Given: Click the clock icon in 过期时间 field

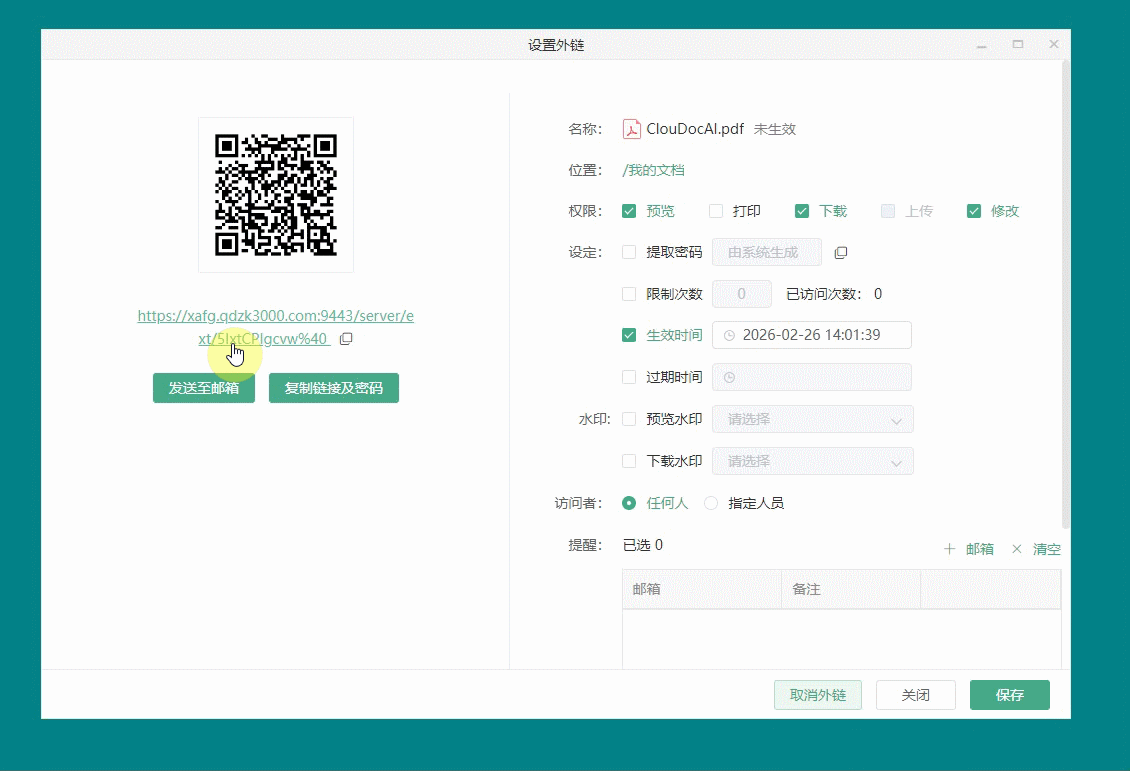Looking at the screenshot, I should pos(729,377).
